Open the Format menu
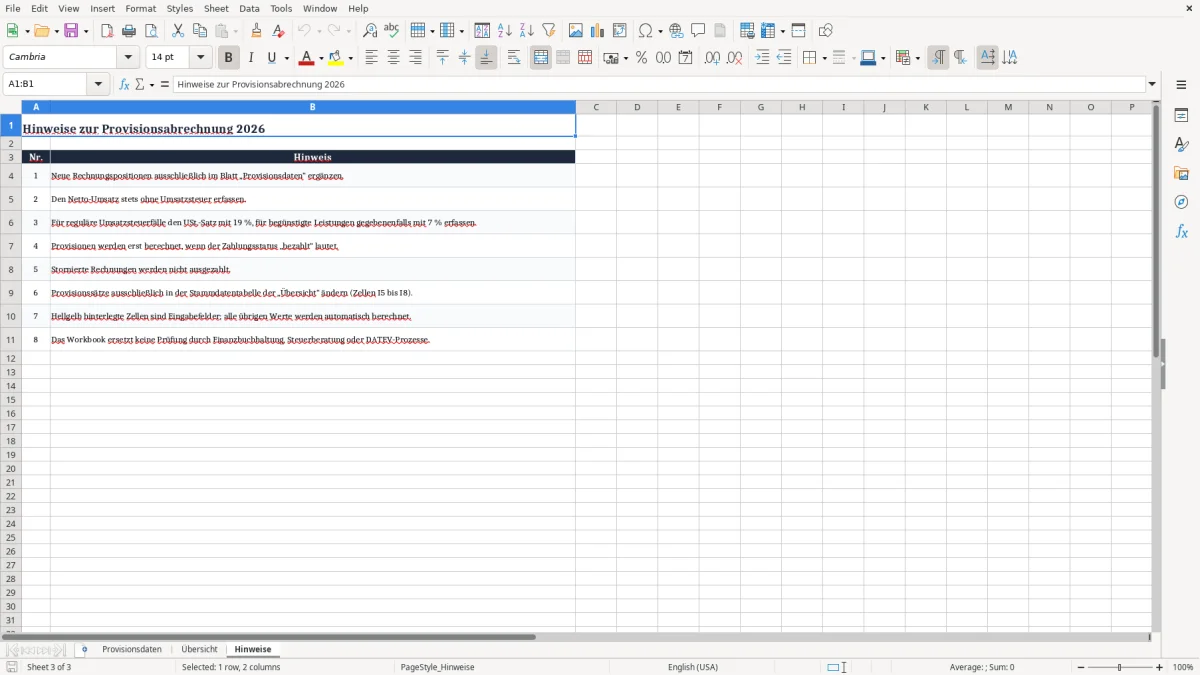1200x675 pixels. point(141,8)
